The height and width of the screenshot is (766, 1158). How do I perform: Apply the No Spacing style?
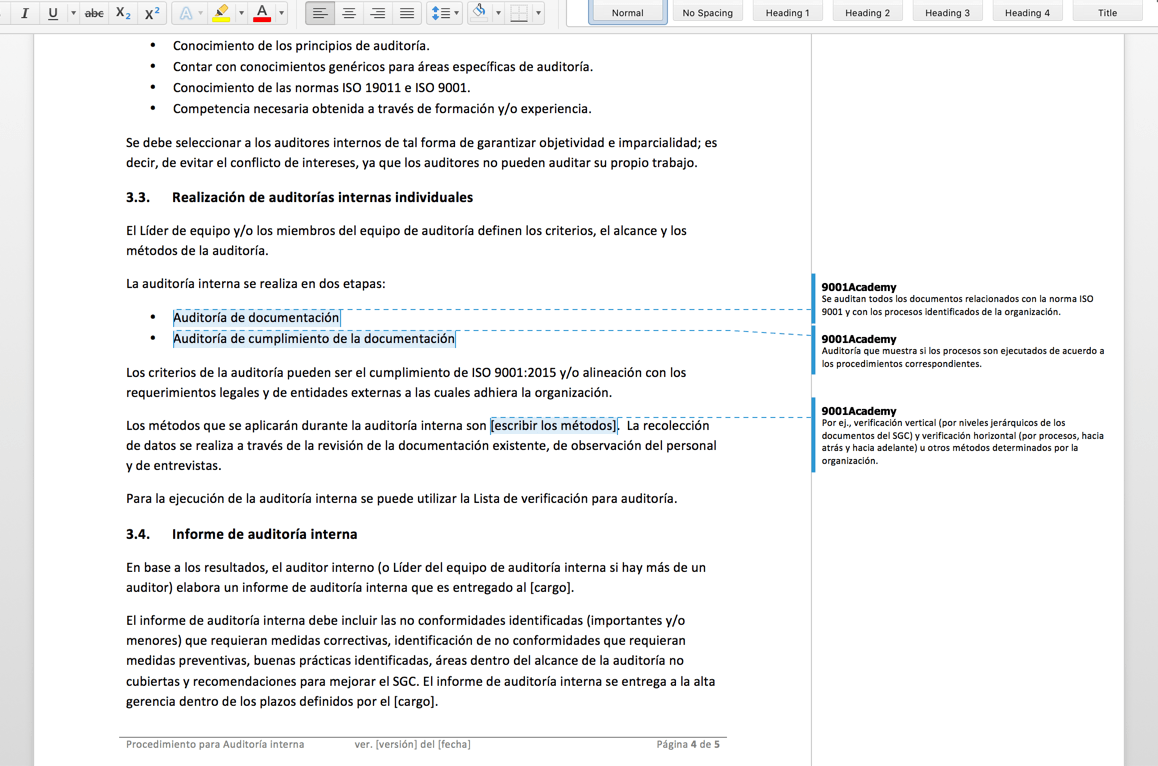(x=707, y=13)
